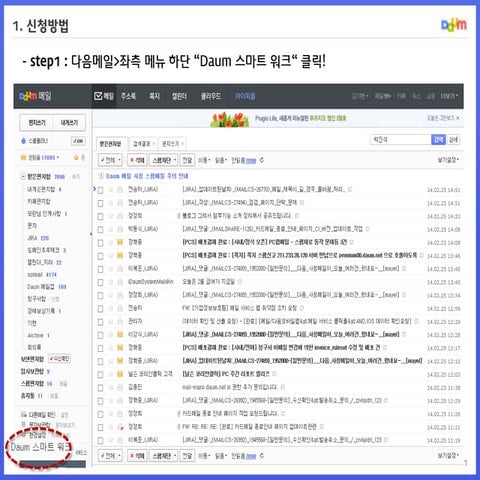Click the 상세 search button
Viewport: 480px width, 480px height.
click(x=453, y=140)
